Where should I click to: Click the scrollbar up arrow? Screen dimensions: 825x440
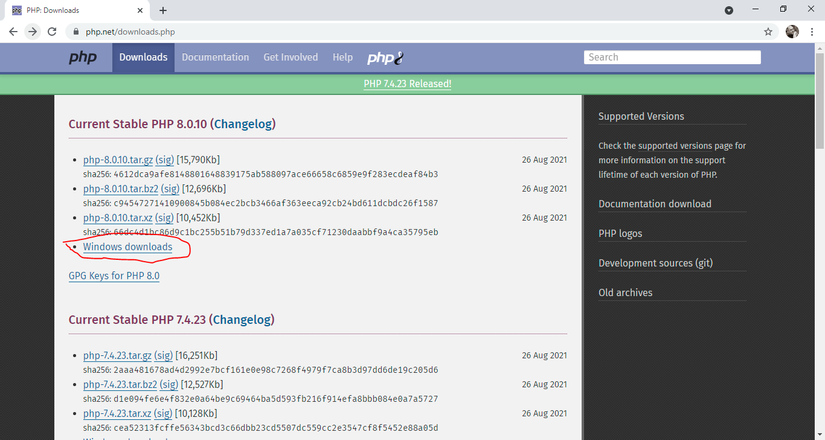820,48
